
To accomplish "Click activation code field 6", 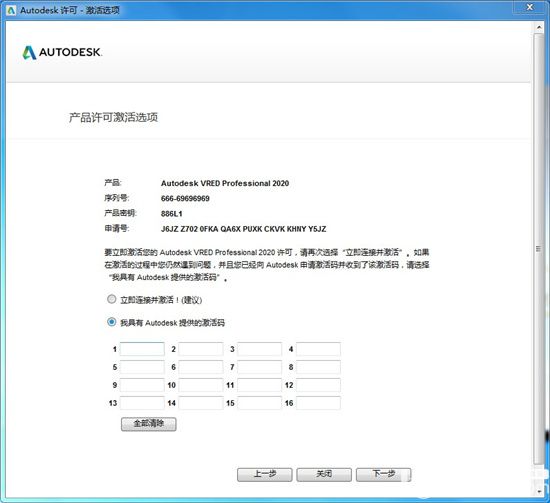I will click(201, 367).
